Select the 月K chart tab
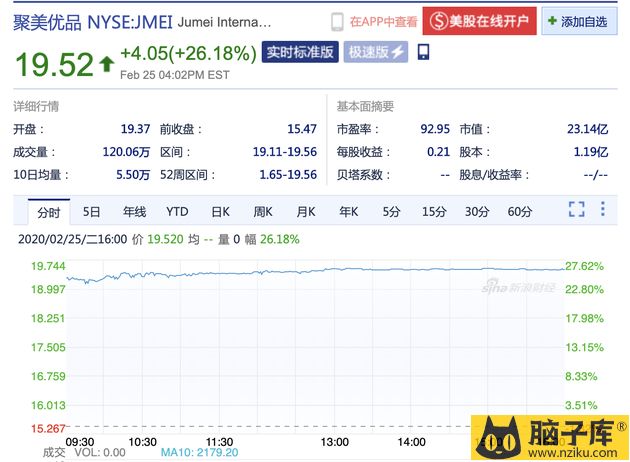Image resolution: width=630 pixels, height=462 pixels. [306, 212]
